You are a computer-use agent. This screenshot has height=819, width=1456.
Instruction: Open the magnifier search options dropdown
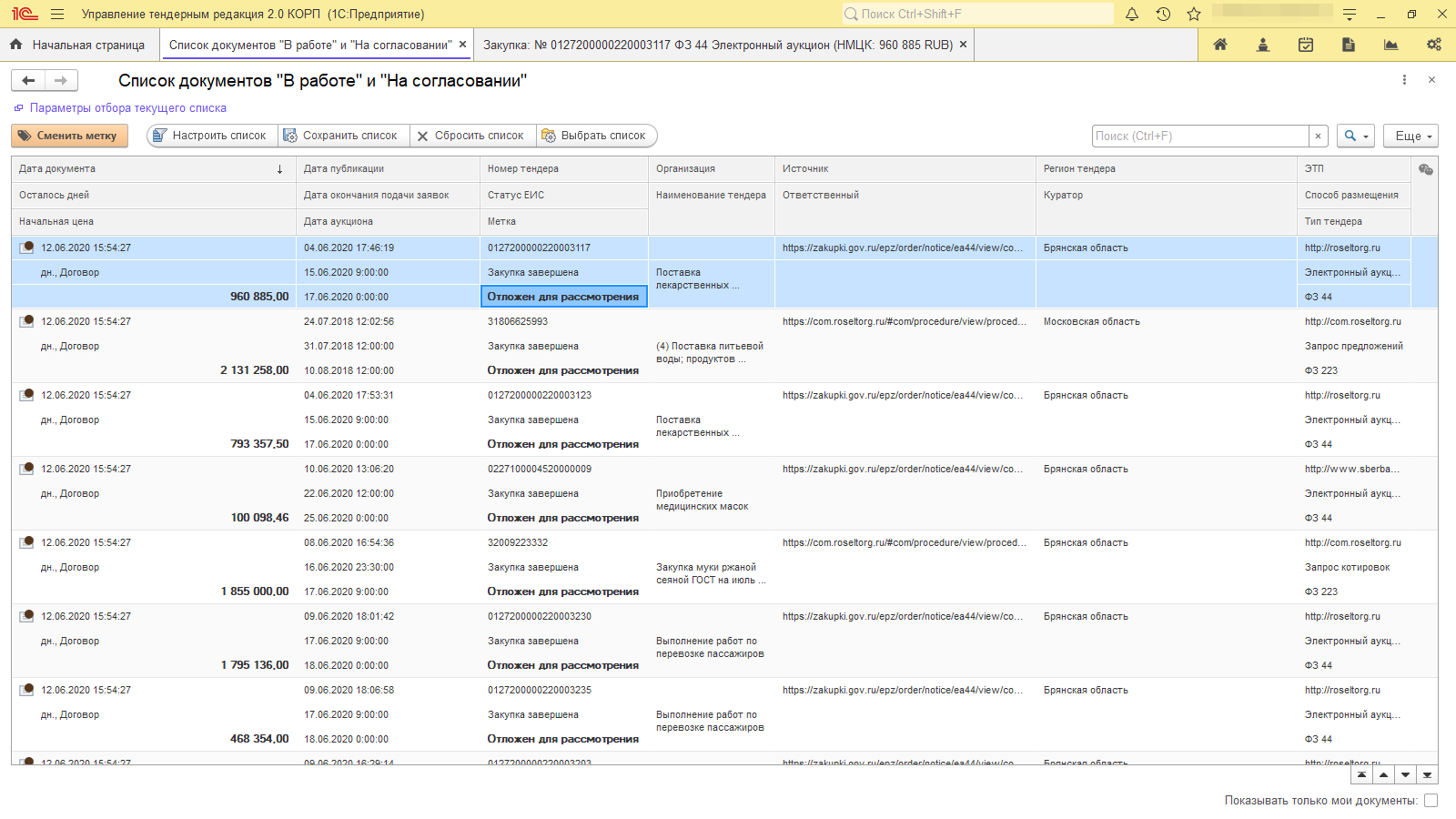1356,136
